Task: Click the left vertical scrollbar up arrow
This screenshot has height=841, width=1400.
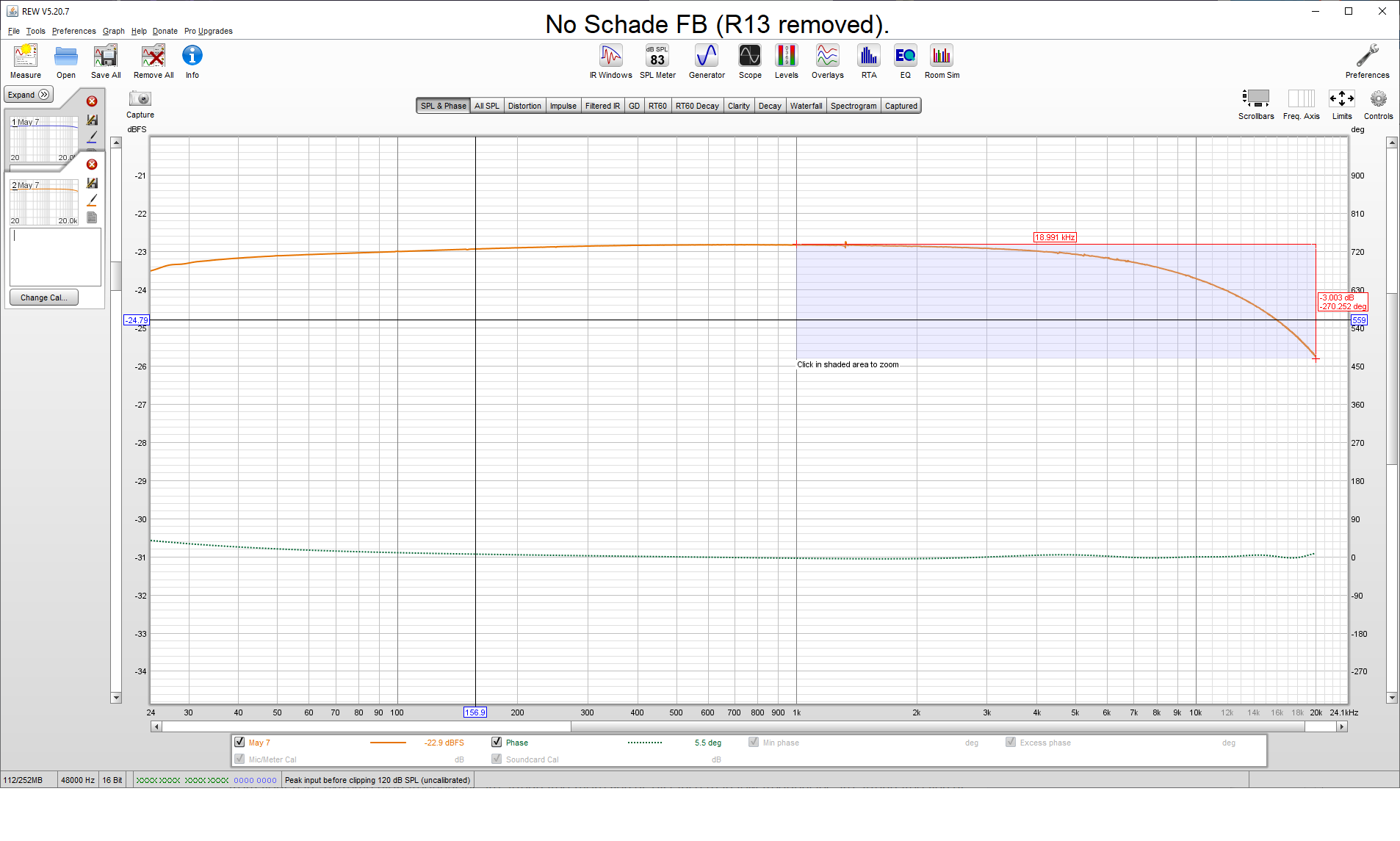Action: (x=116, y=142)
